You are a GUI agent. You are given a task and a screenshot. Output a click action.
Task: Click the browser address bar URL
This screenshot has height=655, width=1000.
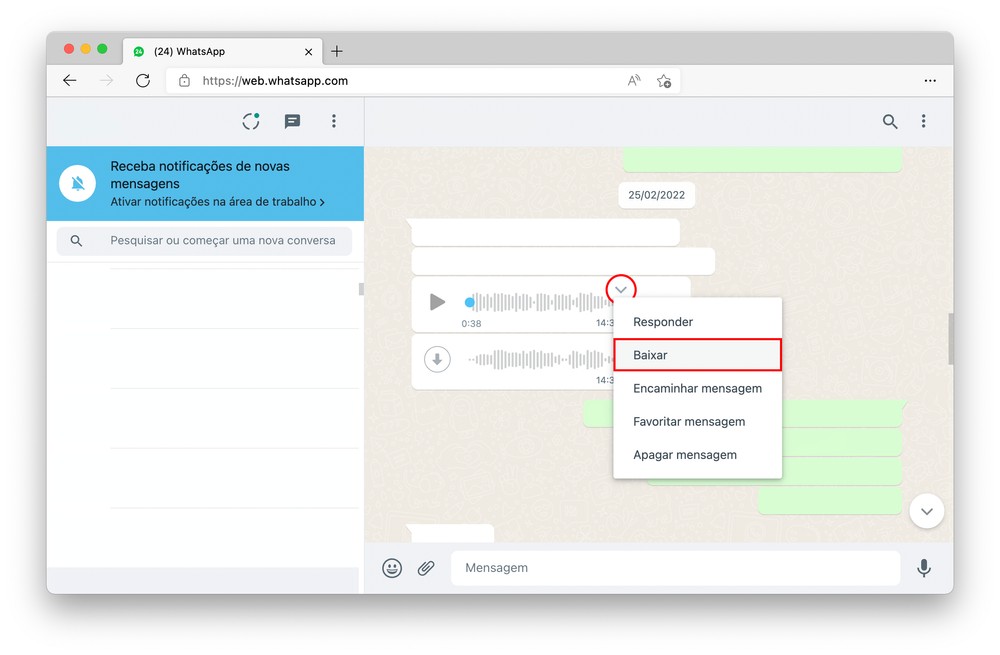[275, 81]
